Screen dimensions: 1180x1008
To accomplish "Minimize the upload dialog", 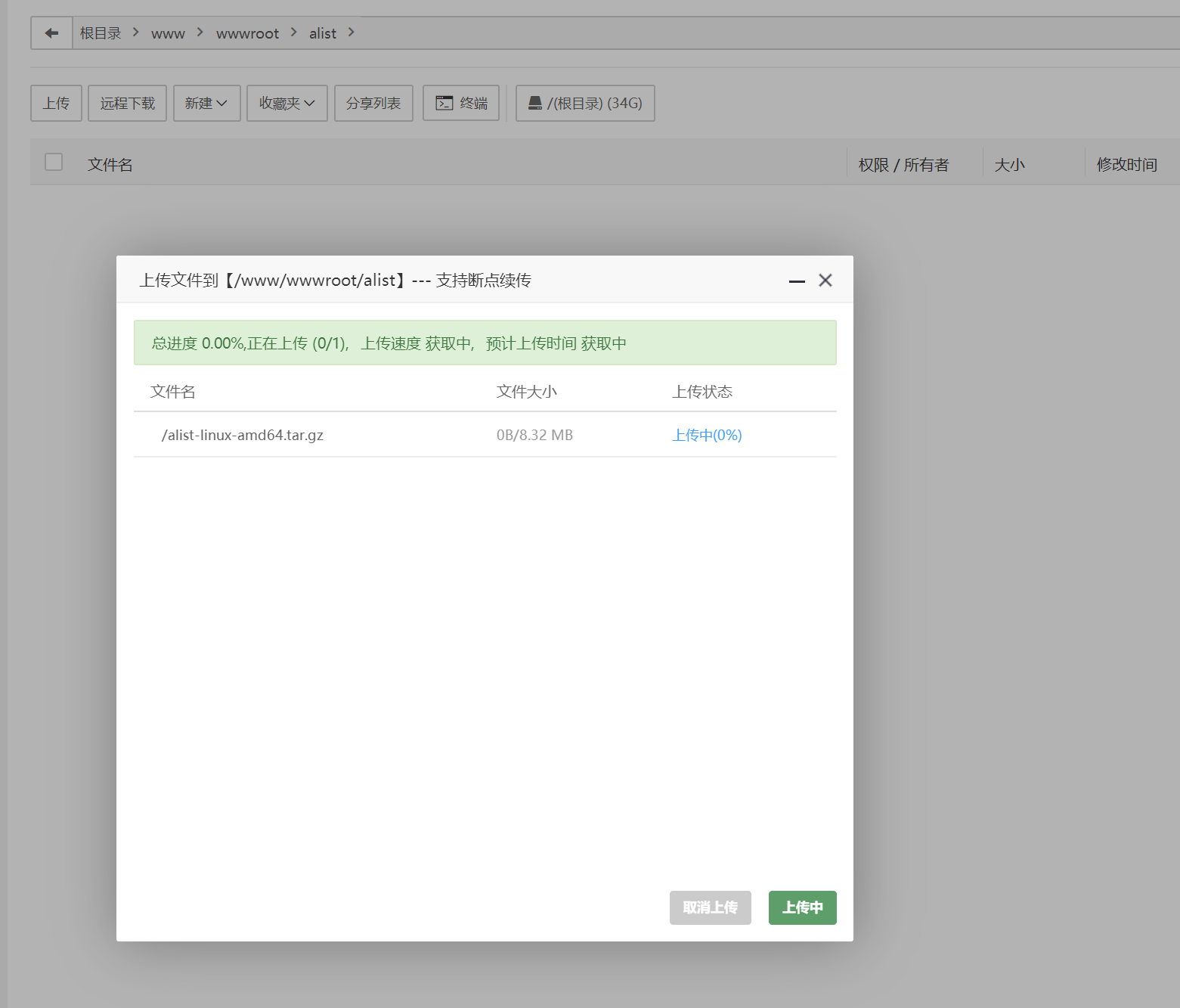I will (797, 281).
